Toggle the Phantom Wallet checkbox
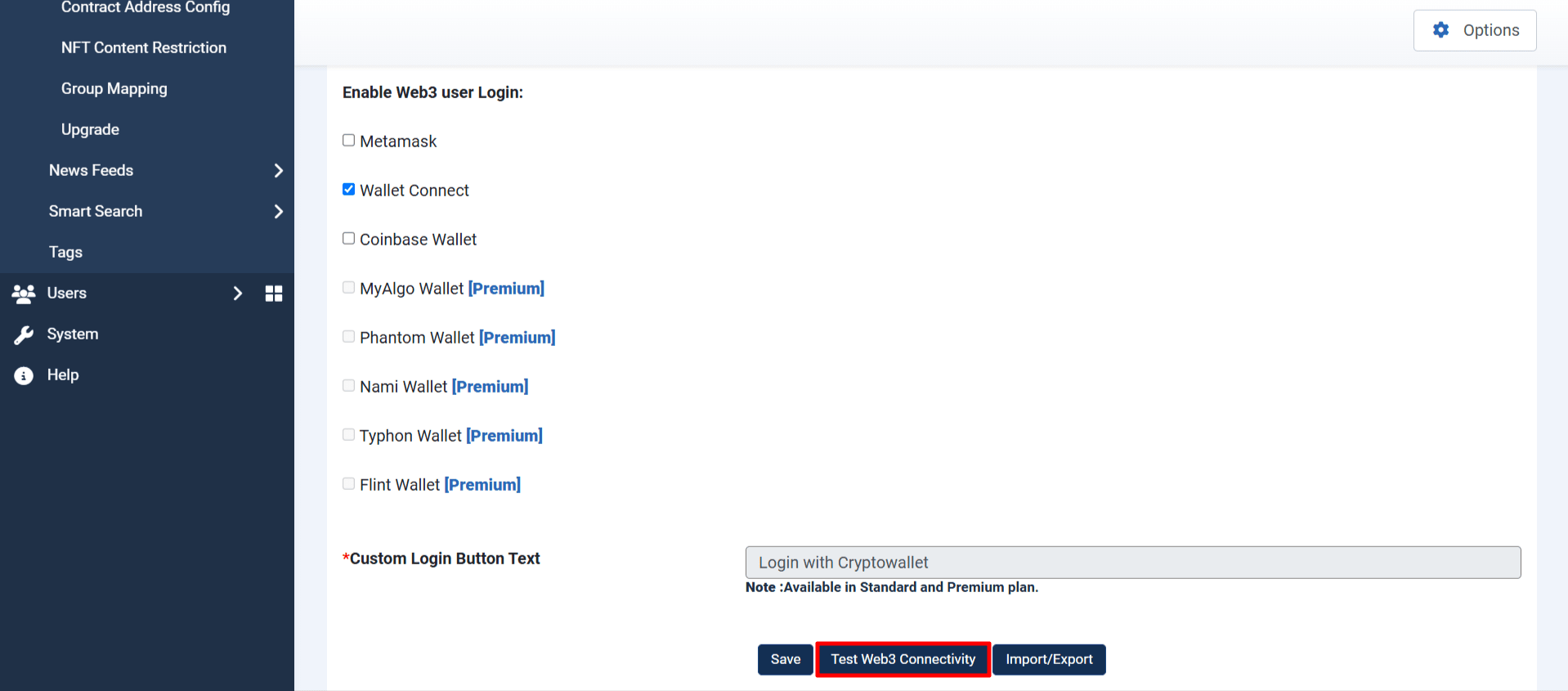Screen dimensions: 1568x691 click(x=348, y=337)
